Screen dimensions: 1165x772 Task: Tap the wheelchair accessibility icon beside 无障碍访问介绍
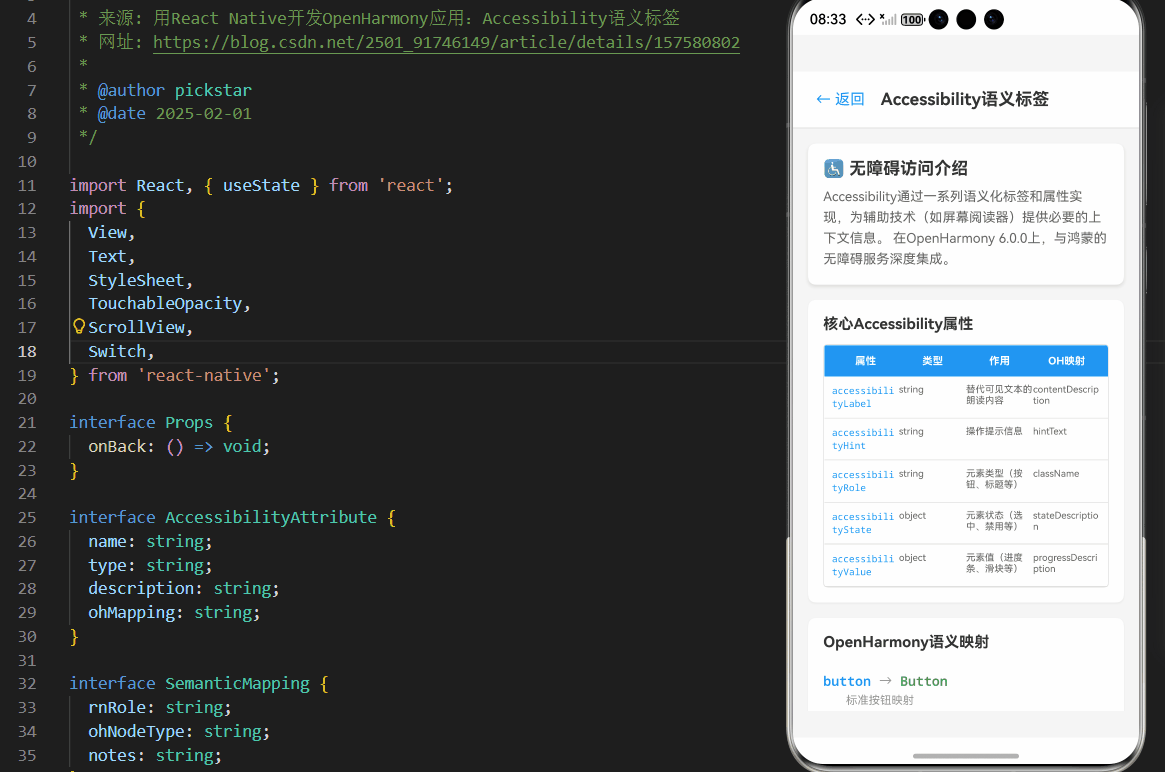tap(834, 169)
